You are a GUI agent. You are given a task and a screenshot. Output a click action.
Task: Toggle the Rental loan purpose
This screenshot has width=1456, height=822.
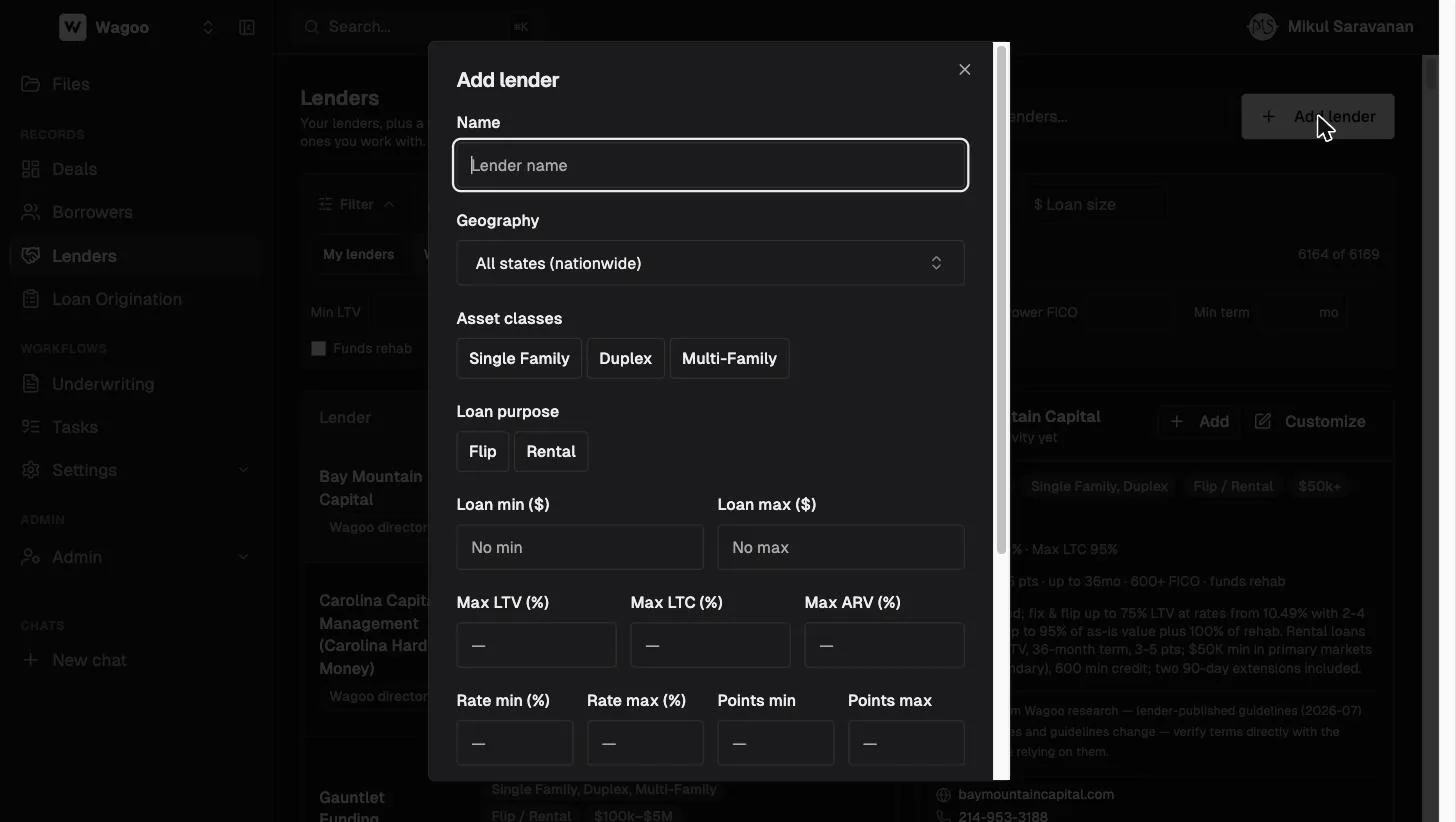click(x=551, y=451)
